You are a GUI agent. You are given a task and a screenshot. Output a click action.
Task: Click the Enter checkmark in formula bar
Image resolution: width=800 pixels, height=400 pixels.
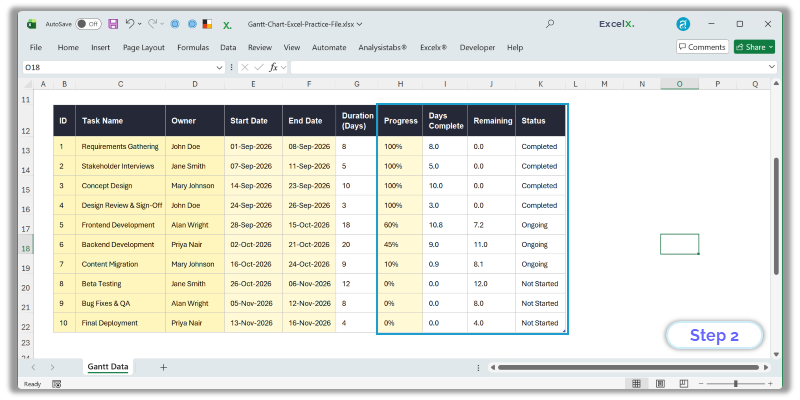coord(259,67)
